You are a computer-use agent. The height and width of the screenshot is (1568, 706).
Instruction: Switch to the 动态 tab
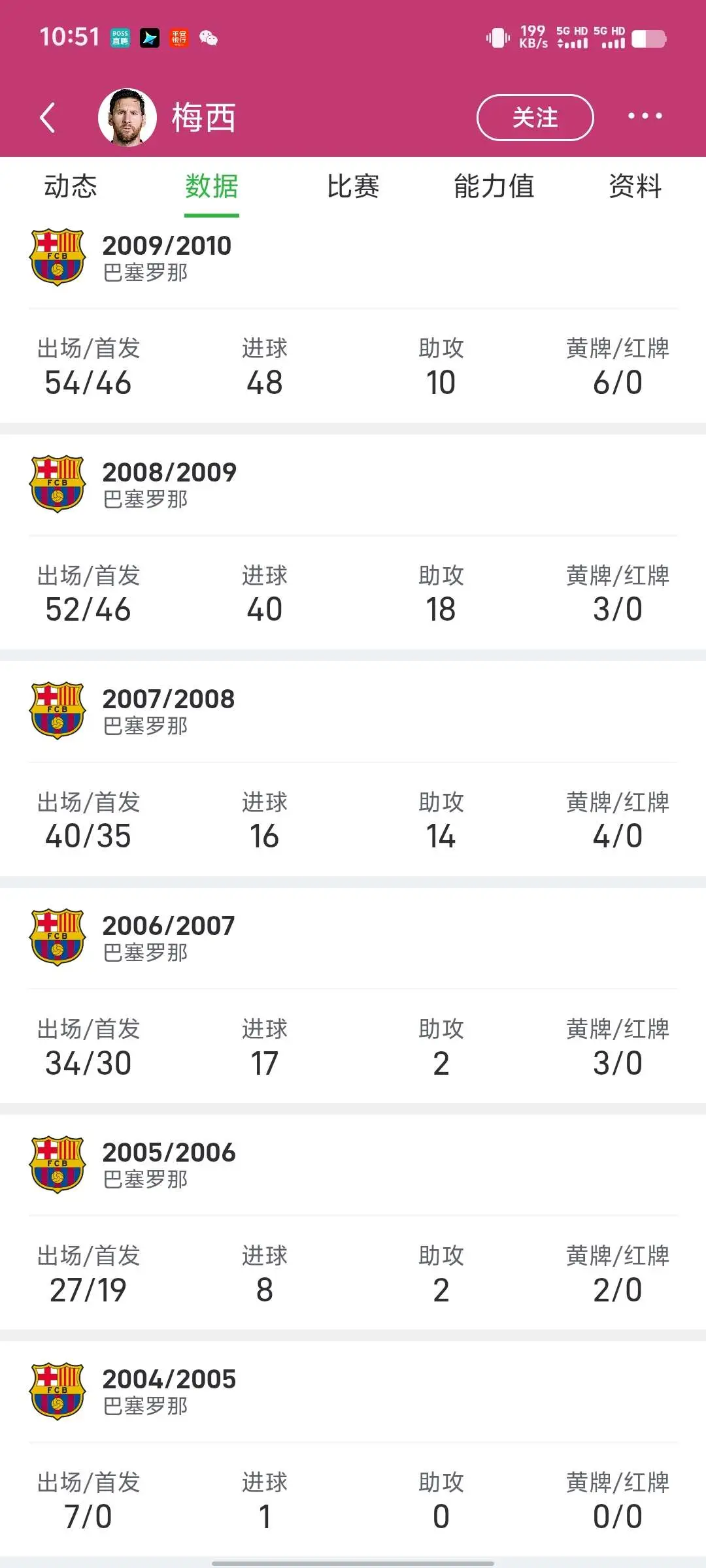(x=71, y=187)
